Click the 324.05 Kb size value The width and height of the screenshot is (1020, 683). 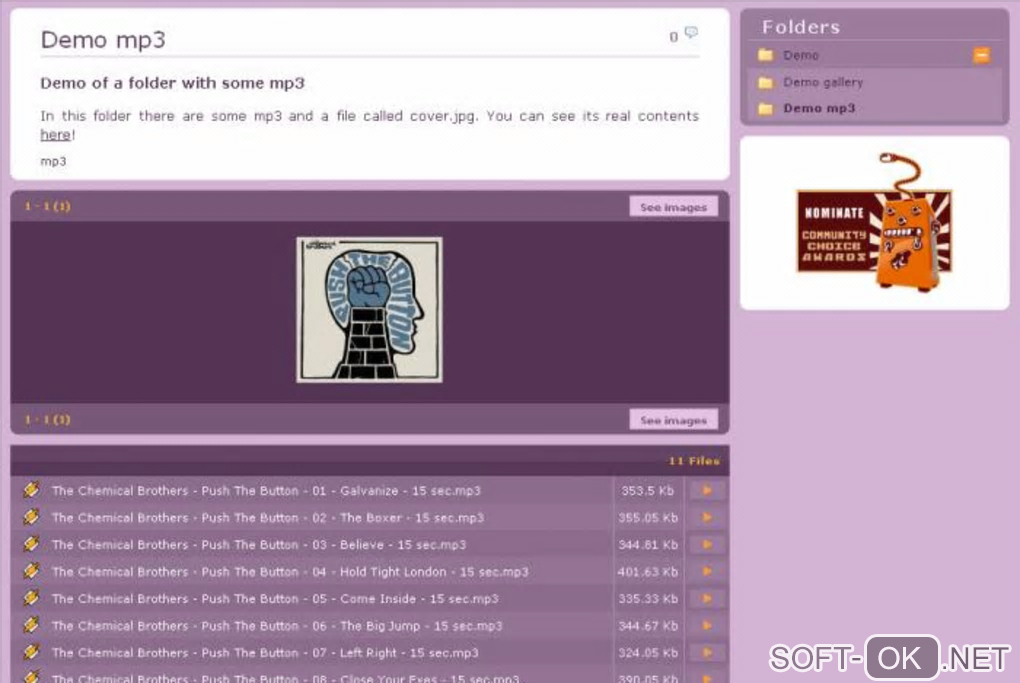[648, 652]
